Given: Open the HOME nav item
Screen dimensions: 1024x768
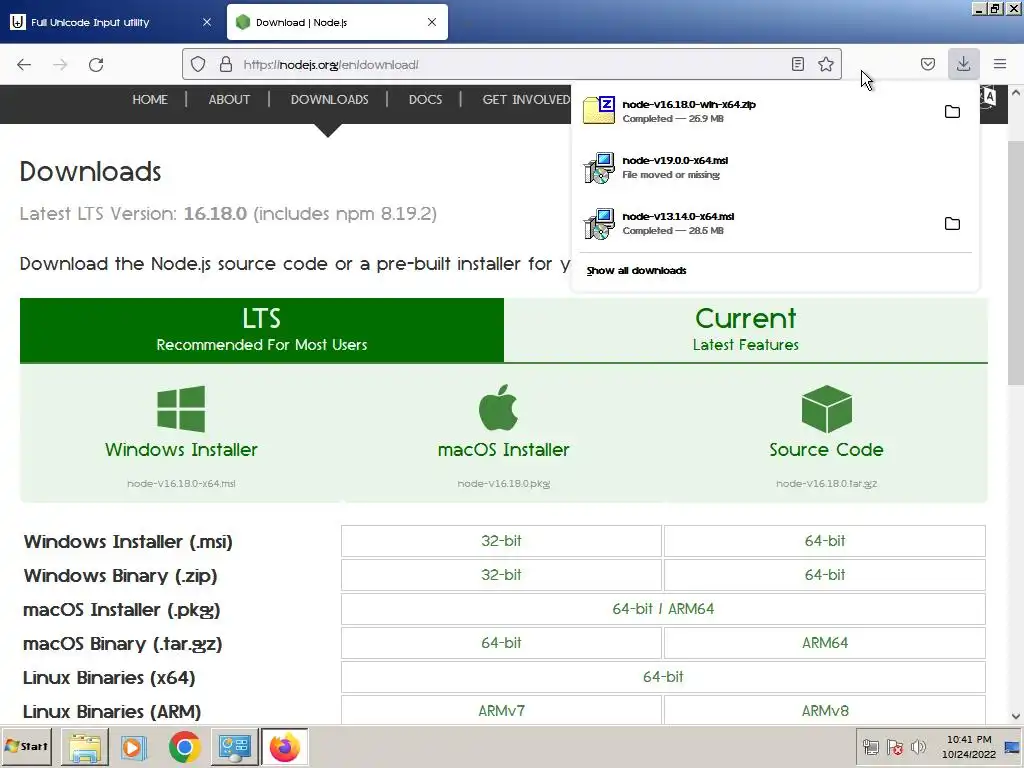Looking at the screenshot, I should pyautogui.click(x=150, y=99).
